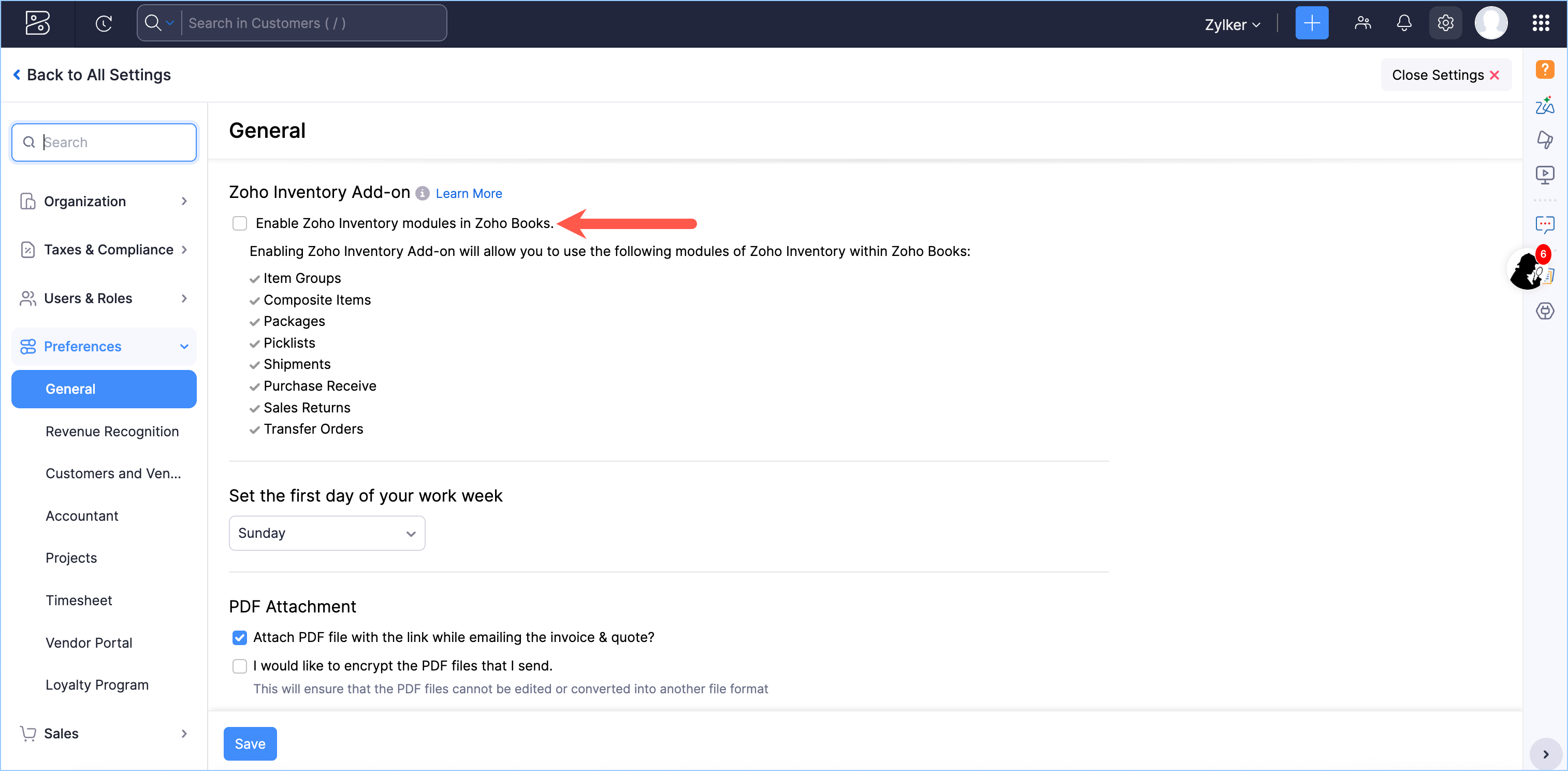Expand the Organization section chevron
1568x771 pixels.
(184, 201)
